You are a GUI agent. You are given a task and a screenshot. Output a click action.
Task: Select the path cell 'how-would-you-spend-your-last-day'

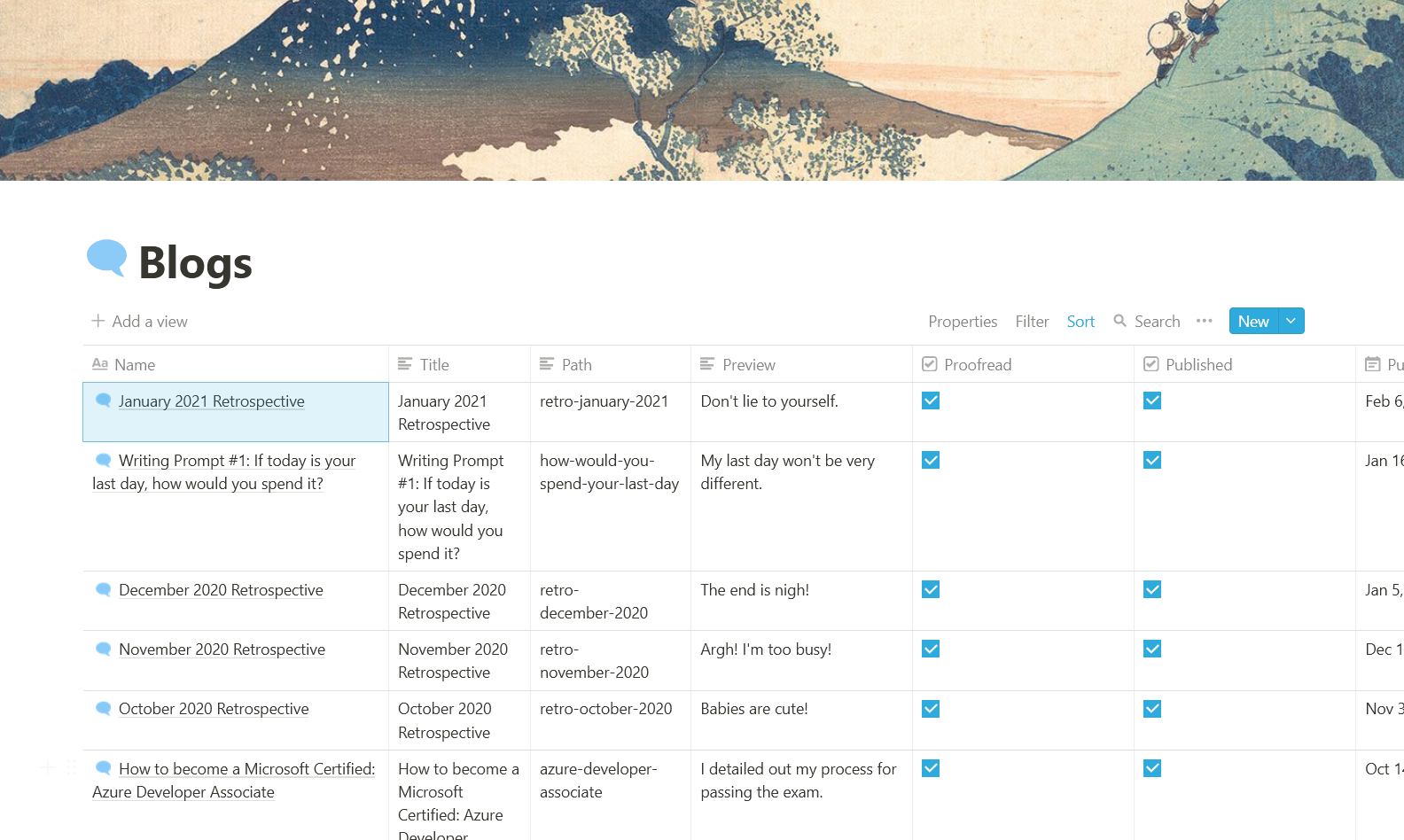(x=611, y=507)
